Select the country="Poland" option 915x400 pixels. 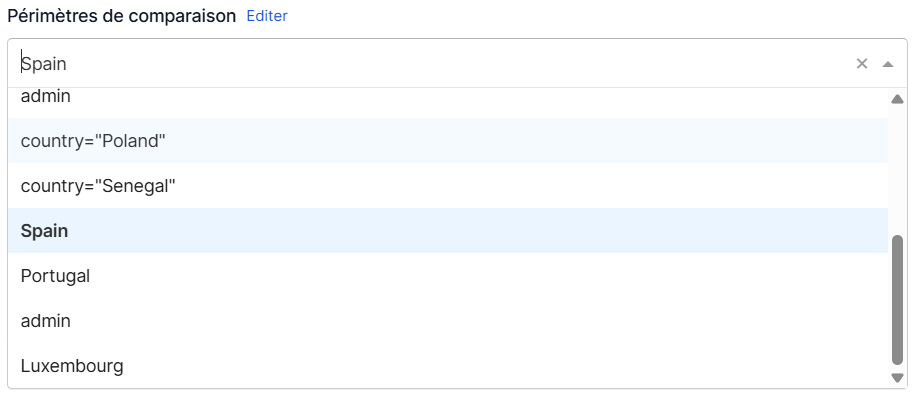pyautogui.click(x=93, y=141)
